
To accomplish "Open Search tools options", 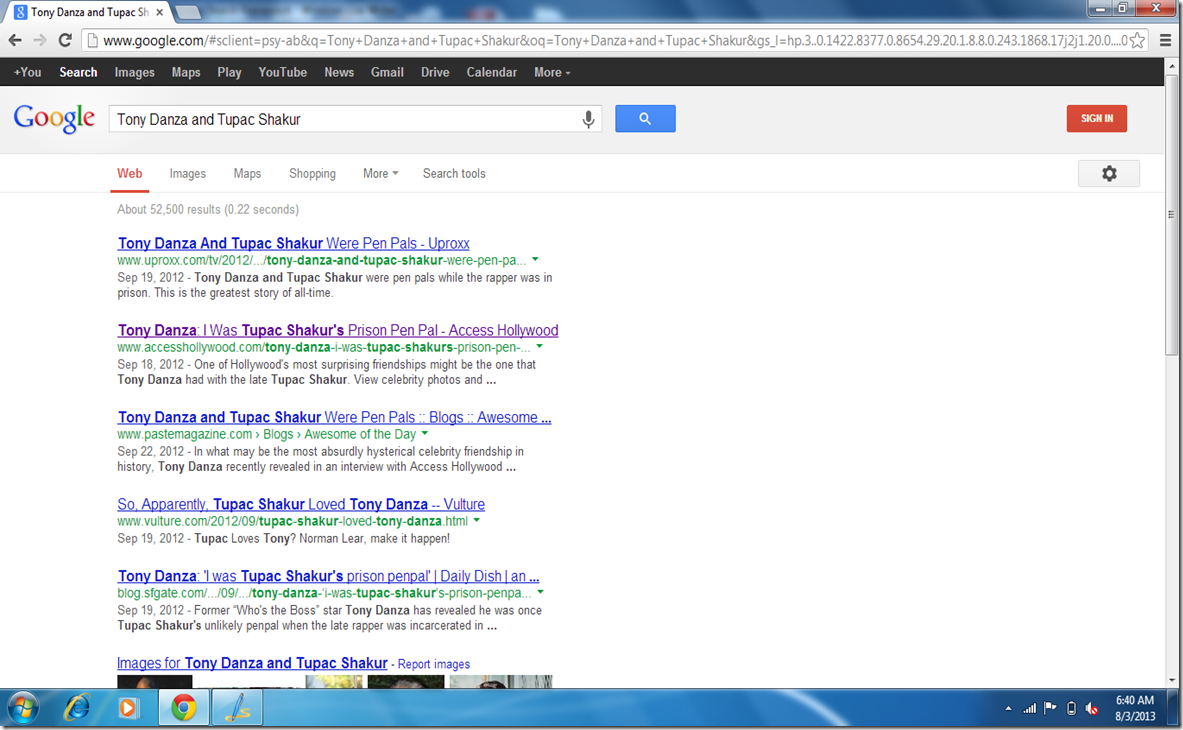I will click(x=453, y=174).
